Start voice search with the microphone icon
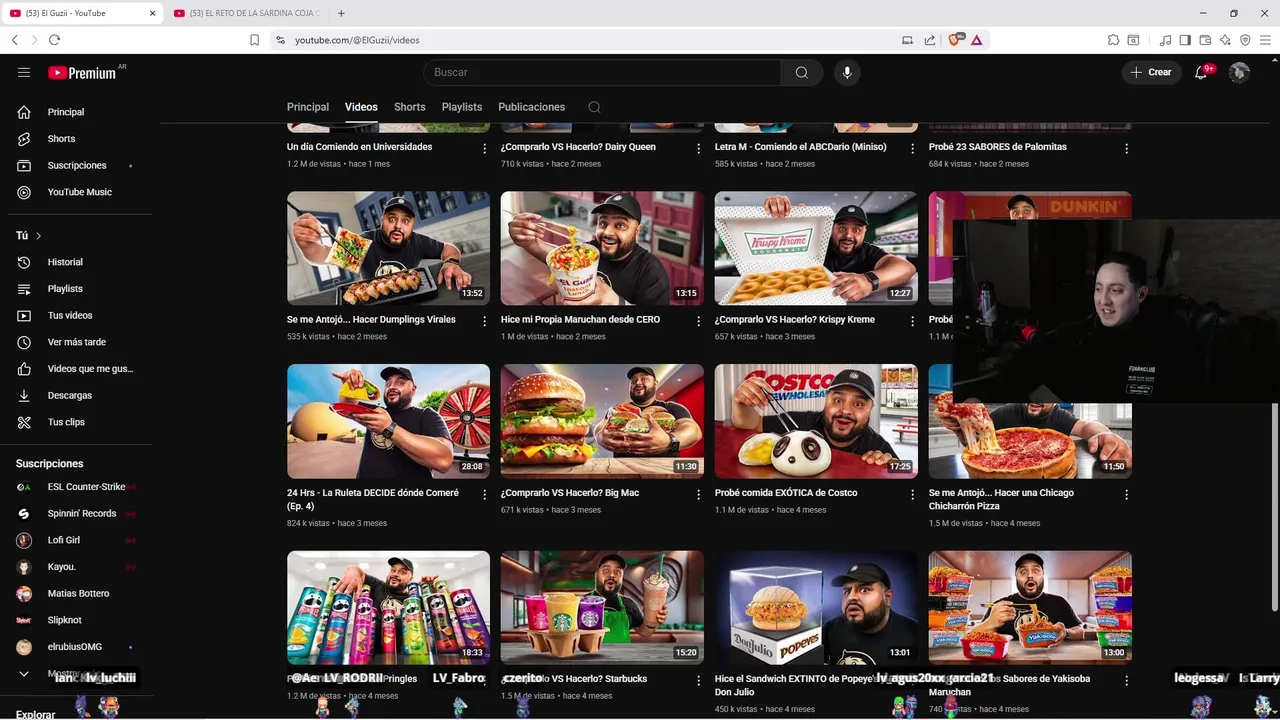Image resolution: width=1280 pixels, height=720 pixels. (847, 72)
